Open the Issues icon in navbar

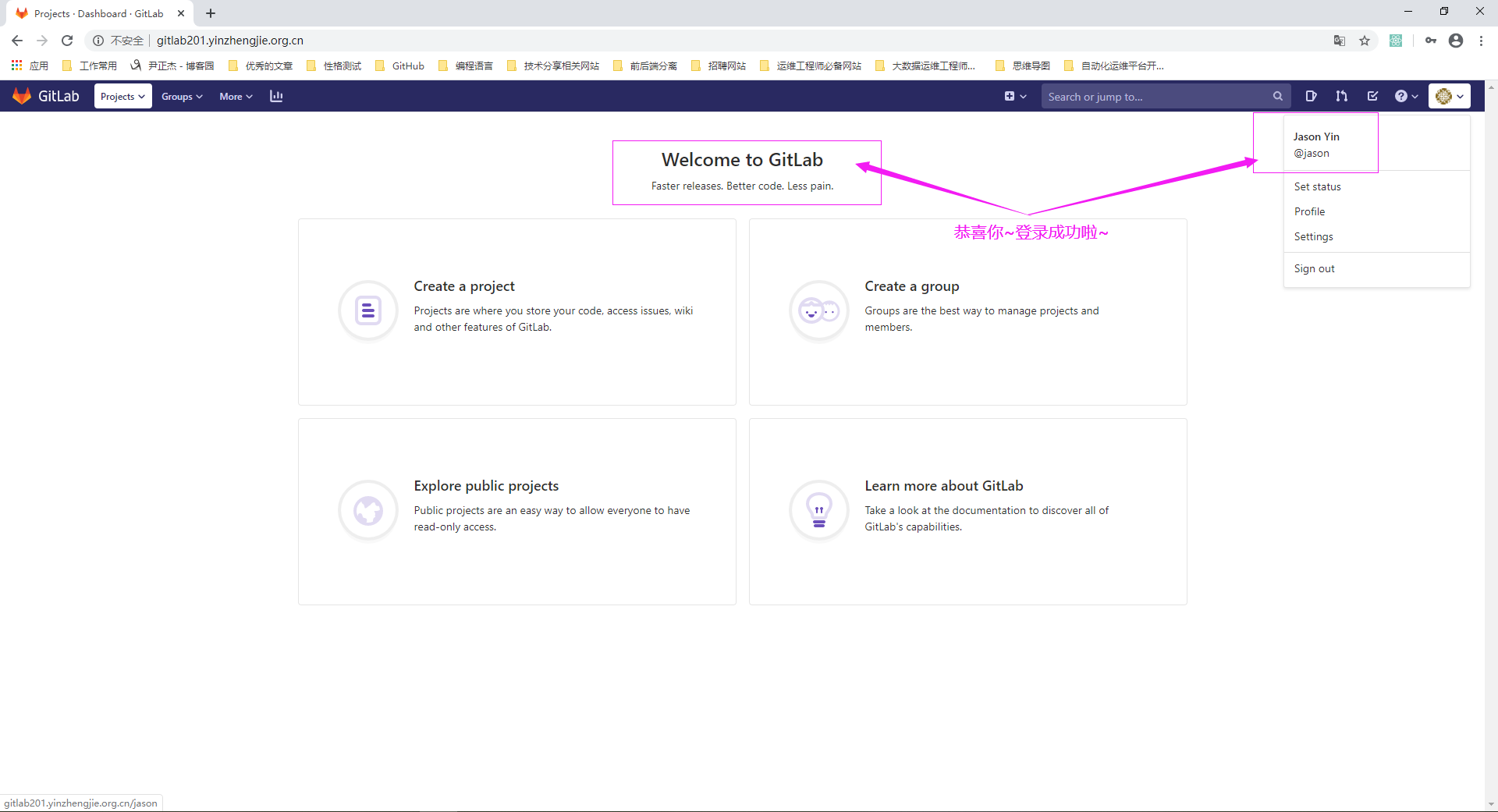coord(1311,96)
